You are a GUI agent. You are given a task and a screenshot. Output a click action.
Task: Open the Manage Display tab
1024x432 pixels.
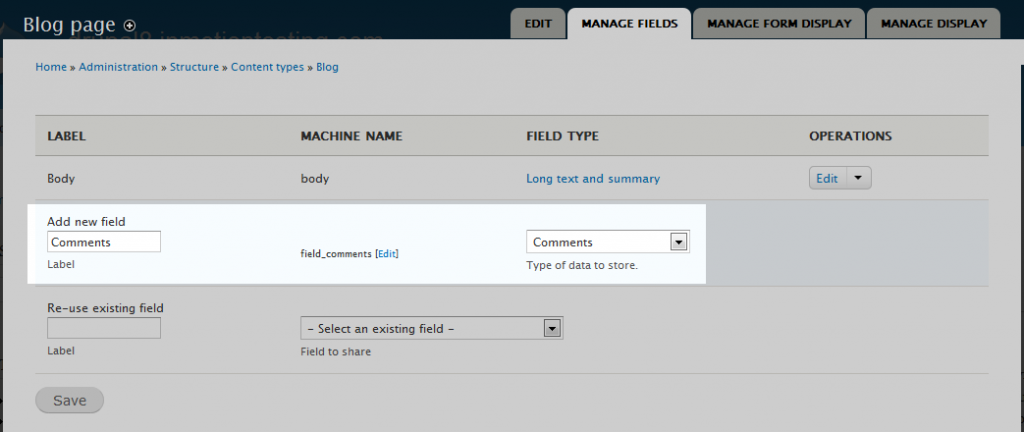click(933, 23)
